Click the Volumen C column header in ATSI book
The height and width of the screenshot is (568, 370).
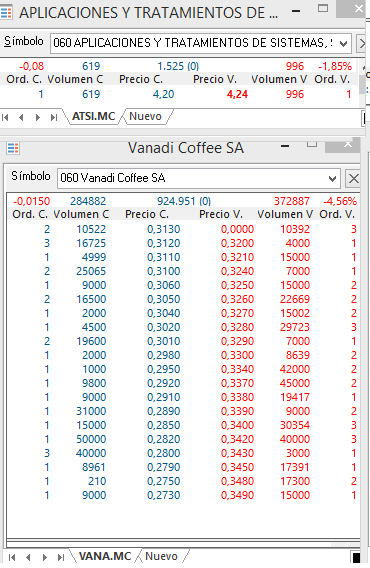(75, 79)
